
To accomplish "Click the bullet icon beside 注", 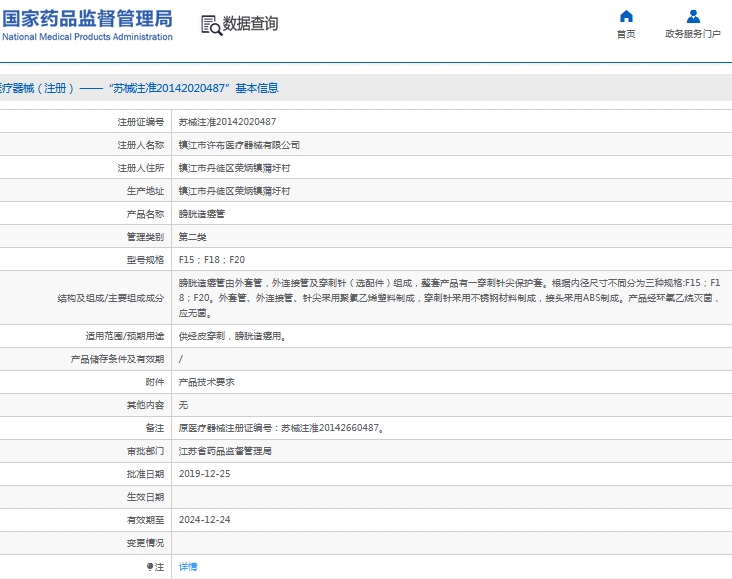I will tap(150, 566).
